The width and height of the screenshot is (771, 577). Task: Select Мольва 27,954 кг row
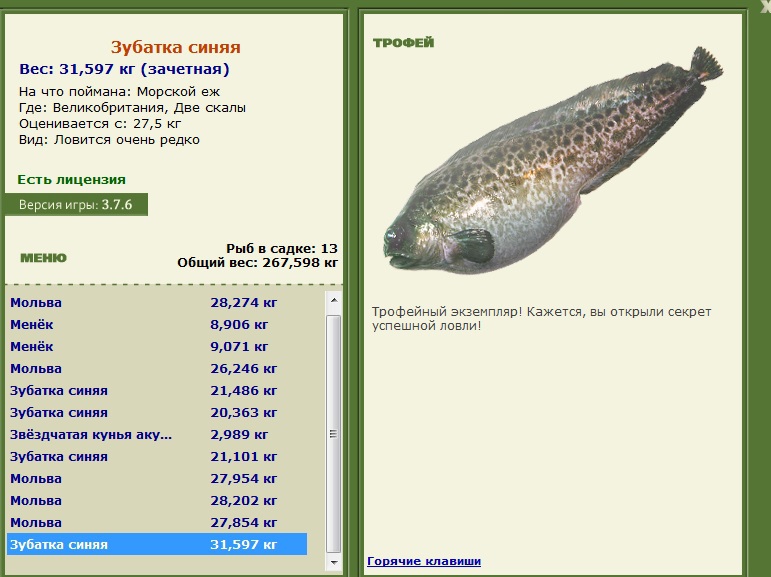pyautogui.click(x=157, y=479)
